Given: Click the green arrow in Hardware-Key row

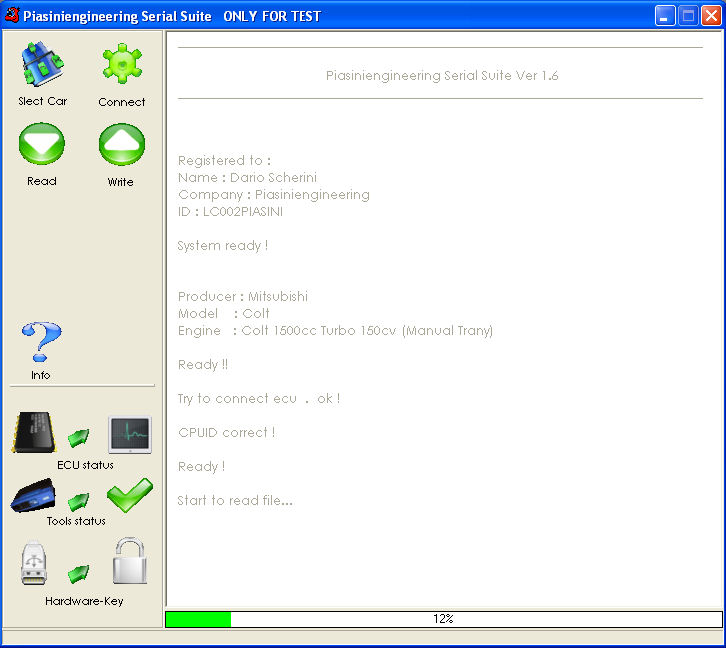Looking at the screenshot, I should 78,574.
